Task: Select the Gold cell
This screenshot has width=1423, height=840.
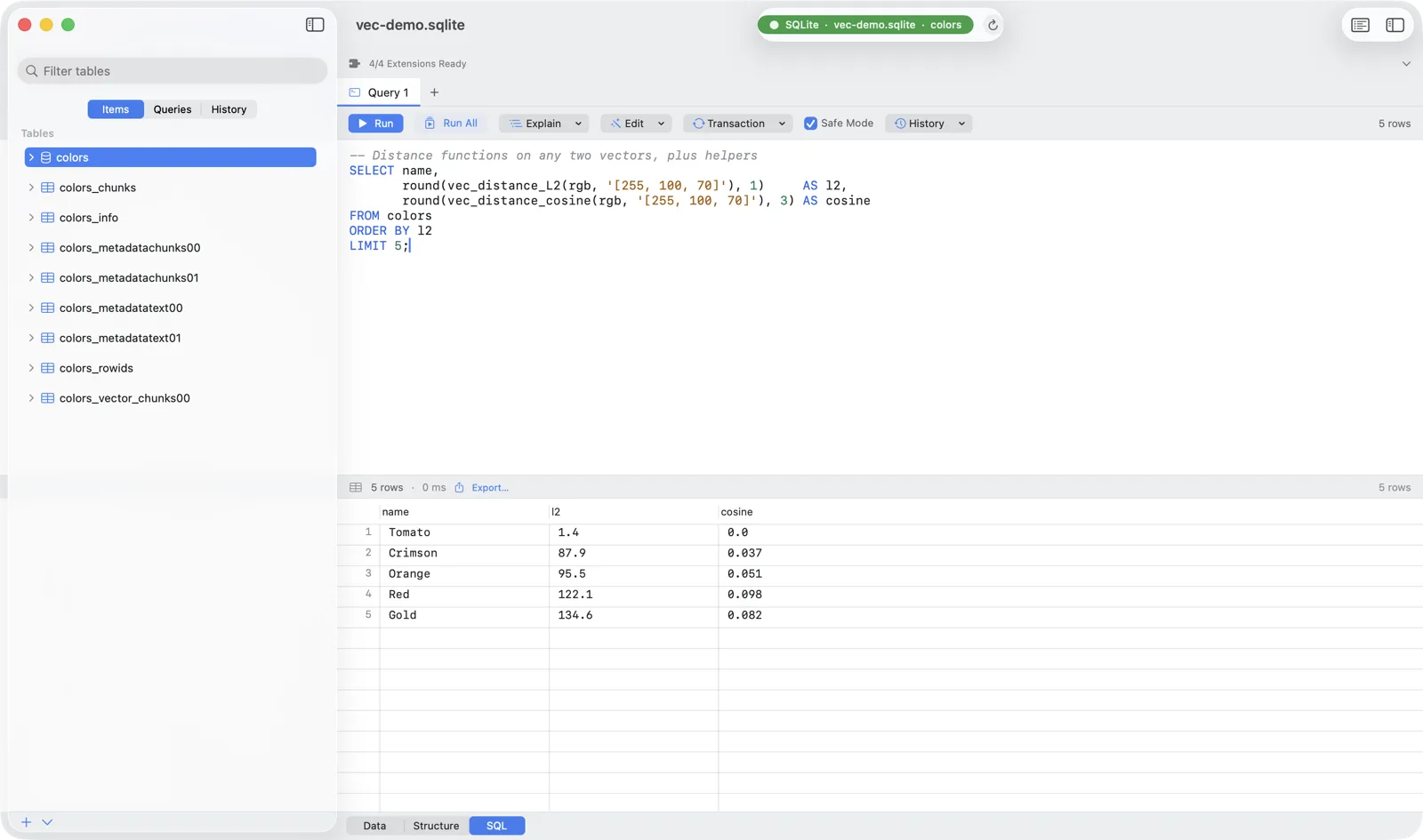Action: coord(464,615)
